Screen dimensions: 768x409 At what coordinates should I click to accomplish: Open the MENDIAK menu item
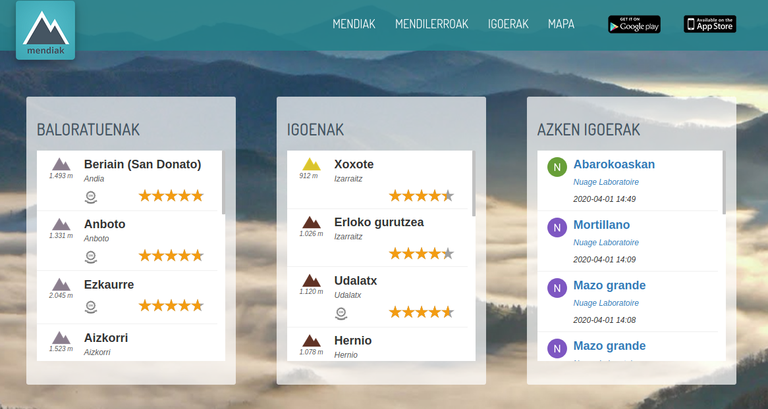pos(354,24)
